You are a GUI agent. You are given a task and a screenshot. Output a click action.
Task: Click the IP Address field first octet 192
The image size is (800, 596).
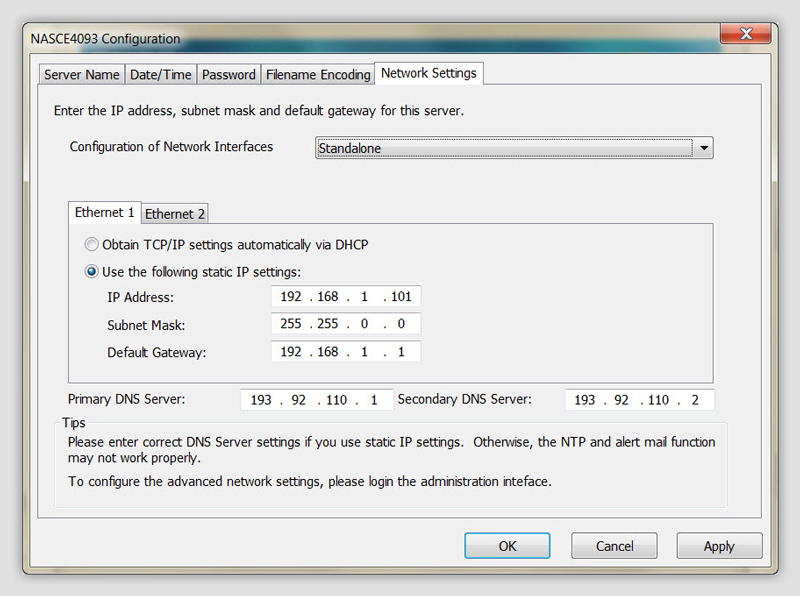click(x=291, y=296)
